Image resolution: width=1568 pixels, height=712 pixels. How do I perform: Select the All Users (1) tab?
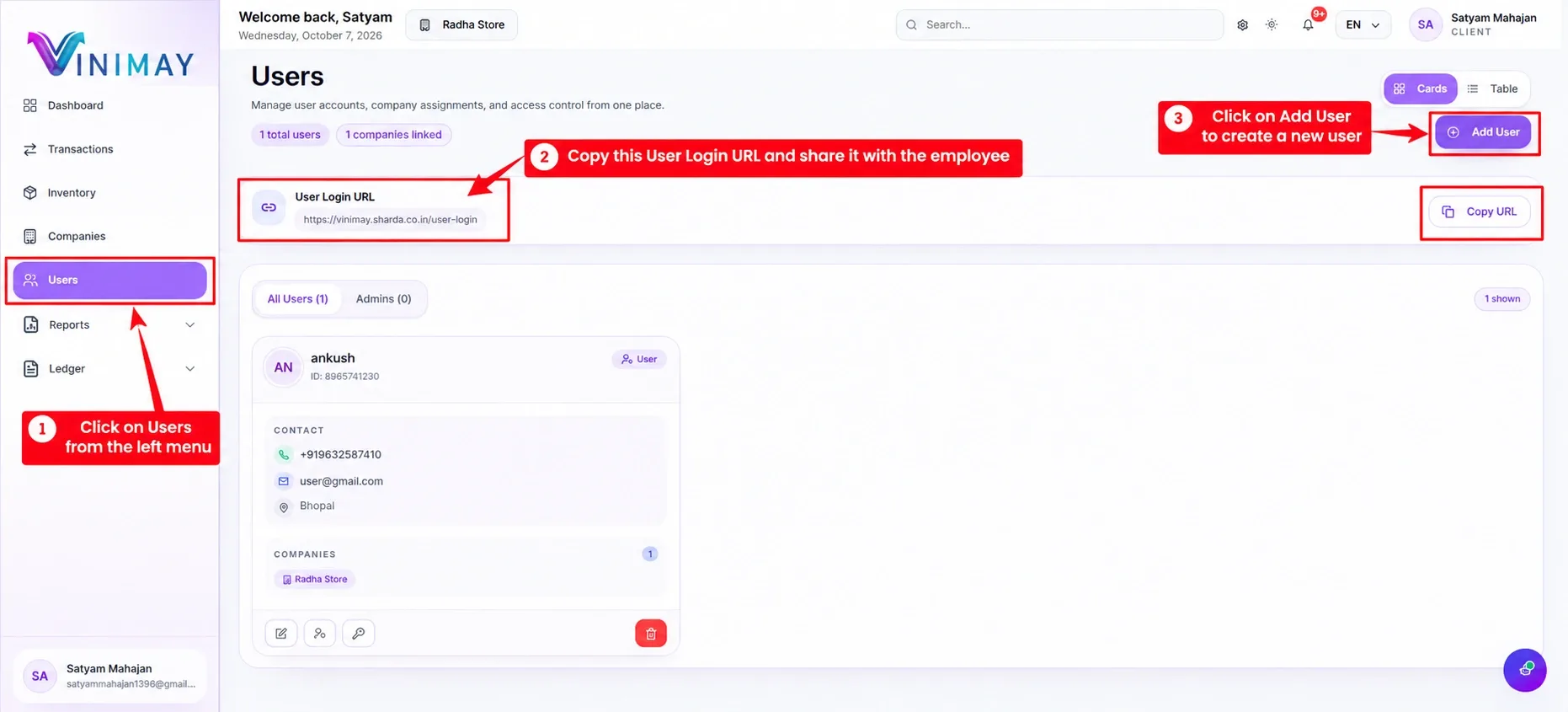(x=297, y=299)
